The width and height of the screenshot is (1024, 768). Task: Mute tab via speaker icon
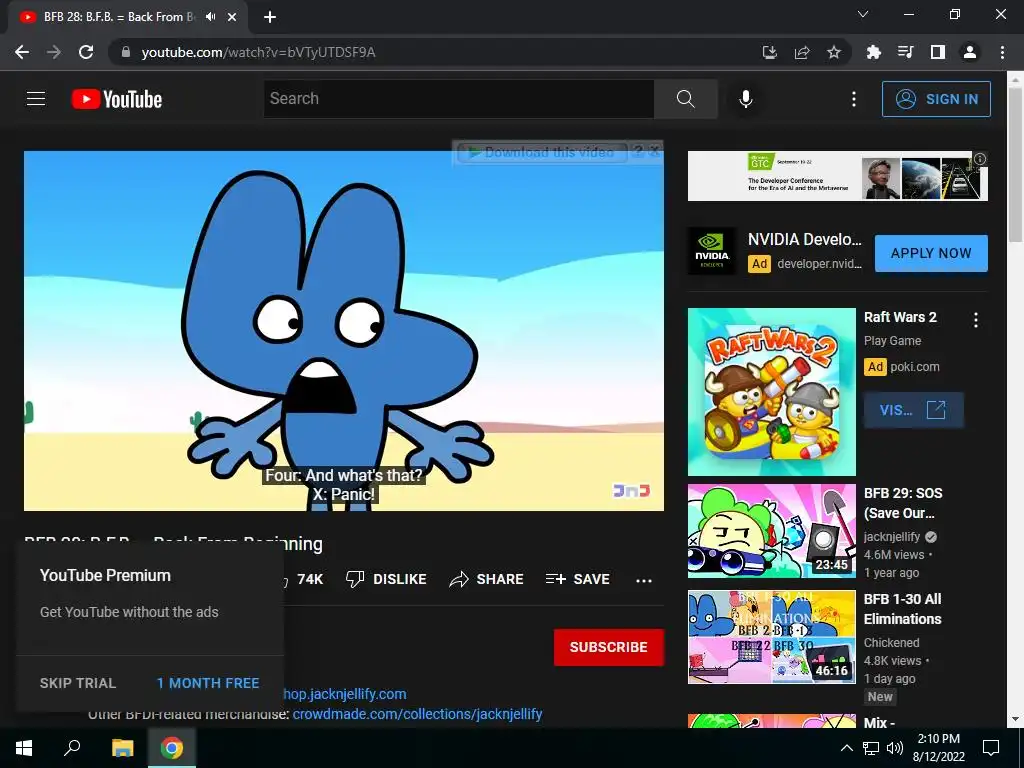click(210, 17)
